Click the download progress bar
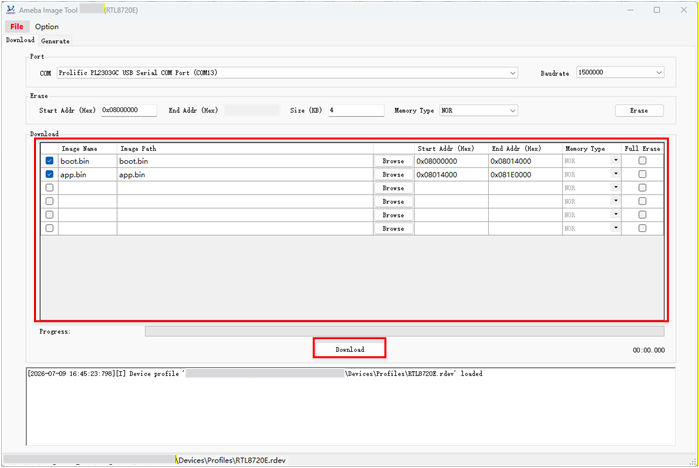 click(x=404, y=331)
